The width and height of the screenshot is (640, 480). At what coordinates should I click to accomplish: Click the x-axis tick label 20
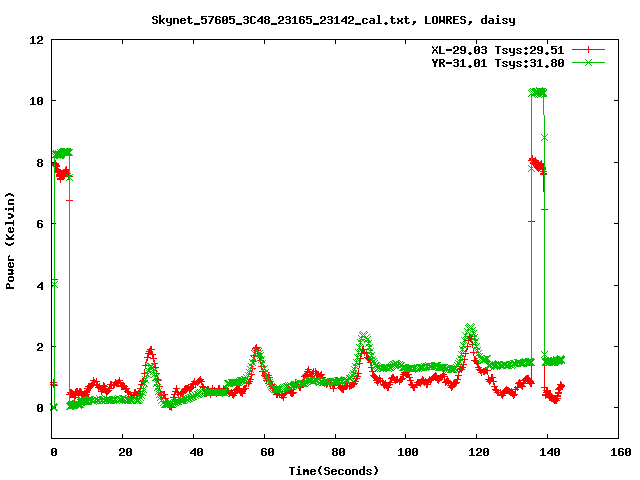pos(125,452)
